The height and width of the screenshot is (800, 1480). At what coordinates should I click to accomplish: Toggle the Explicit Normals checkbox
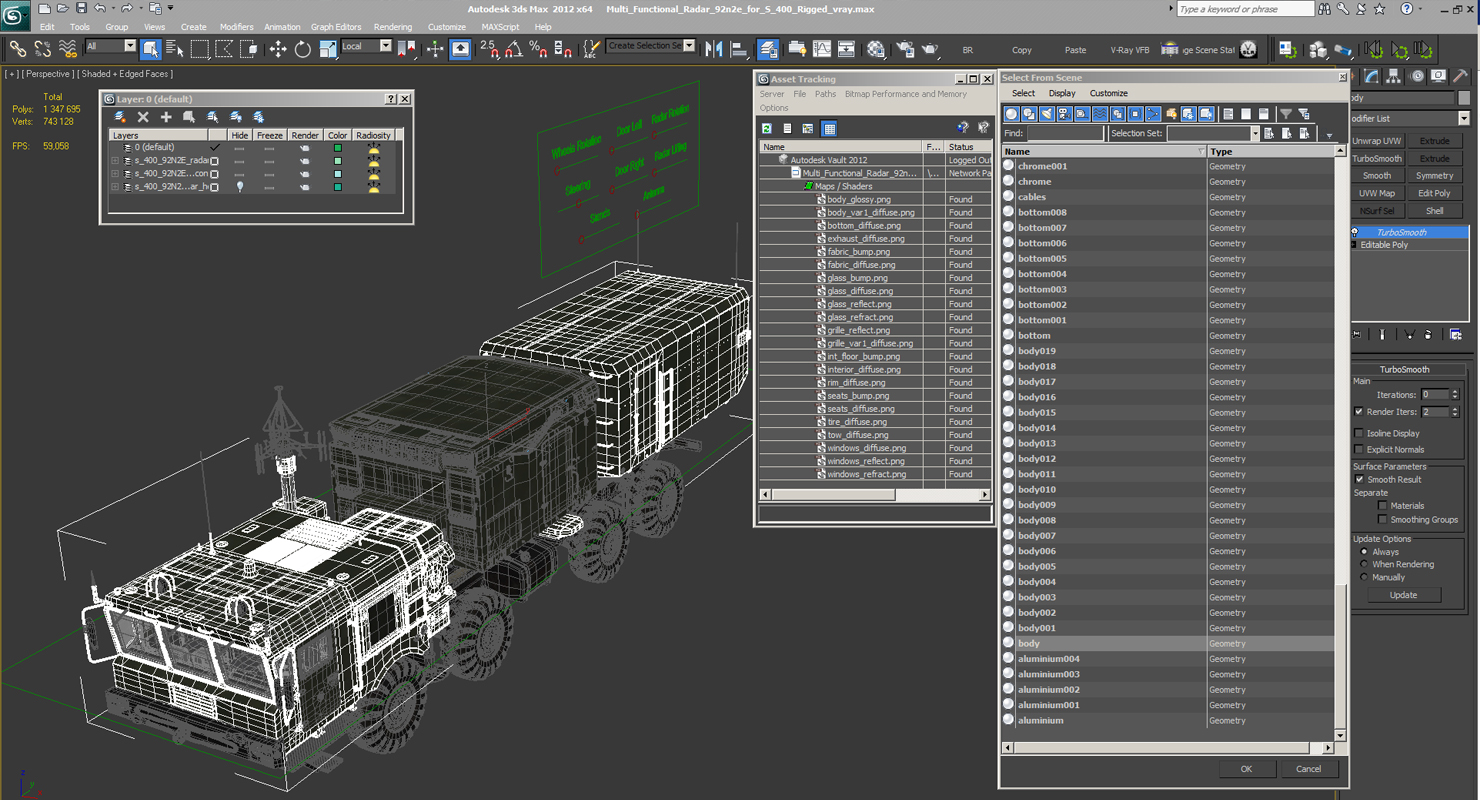(1359, 449)
